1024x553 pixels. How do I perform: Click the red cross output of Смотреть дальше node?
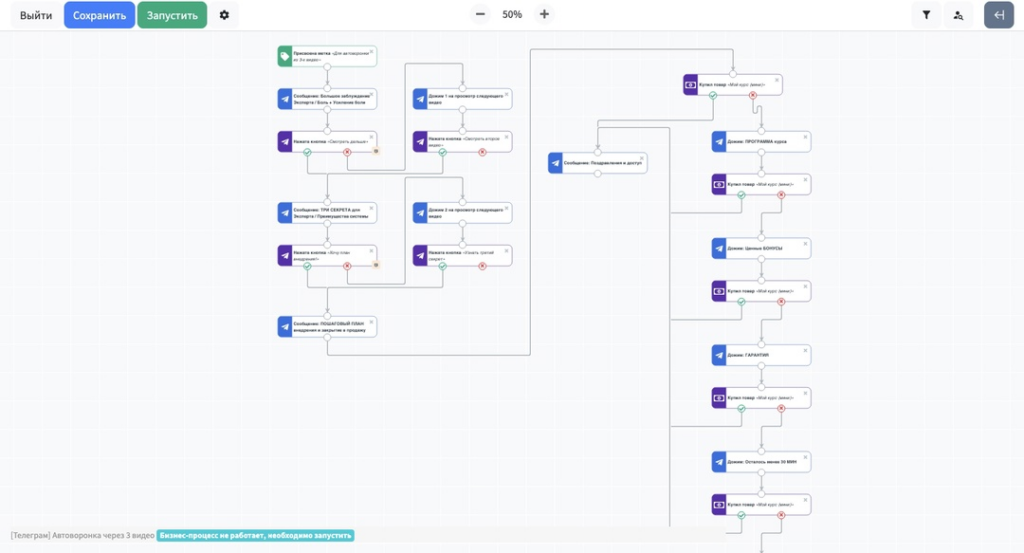(x=347, y=152)
